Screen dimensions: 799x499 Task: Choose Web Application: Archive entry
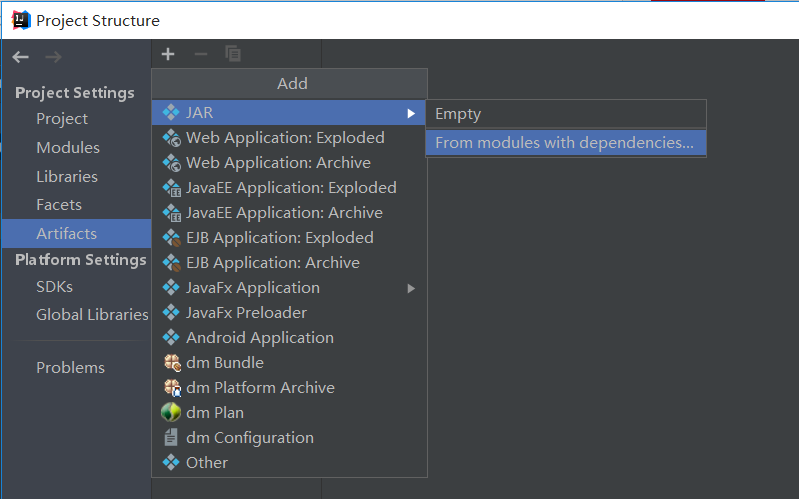pos(288,163)
